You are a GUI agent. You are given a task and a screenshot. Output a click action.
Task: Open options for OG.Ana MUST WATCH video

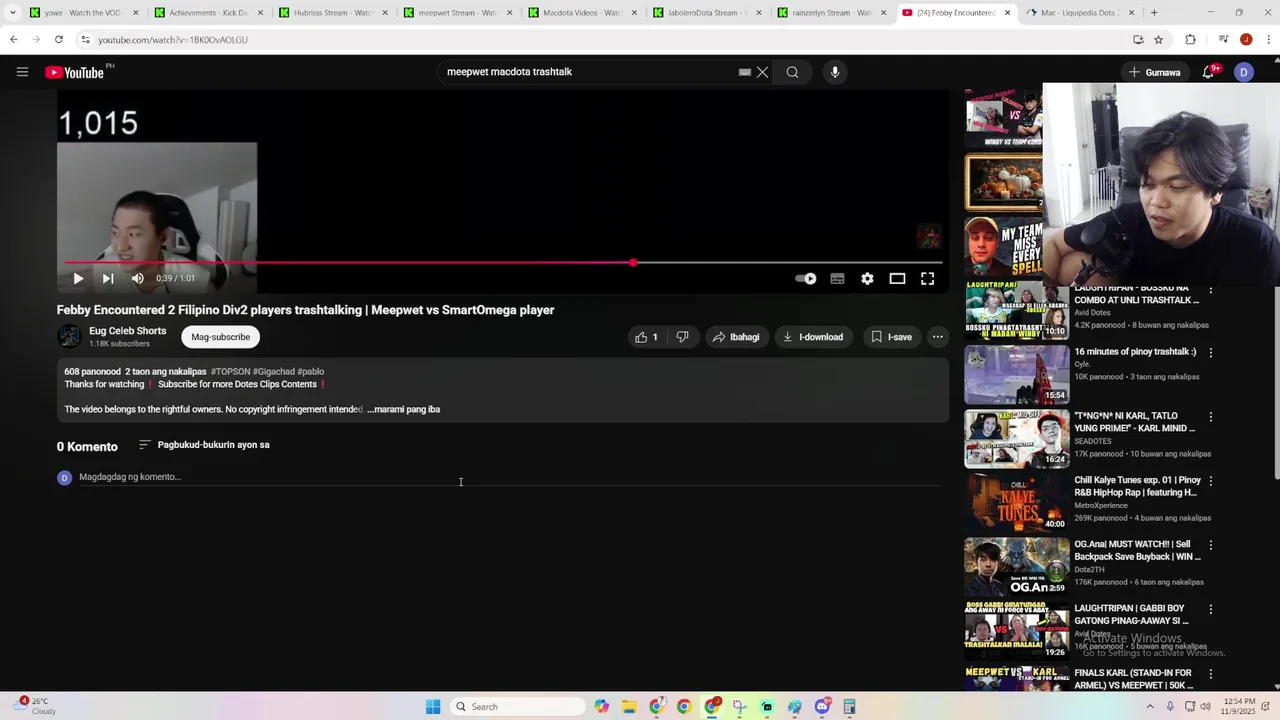coord(1211,546)
